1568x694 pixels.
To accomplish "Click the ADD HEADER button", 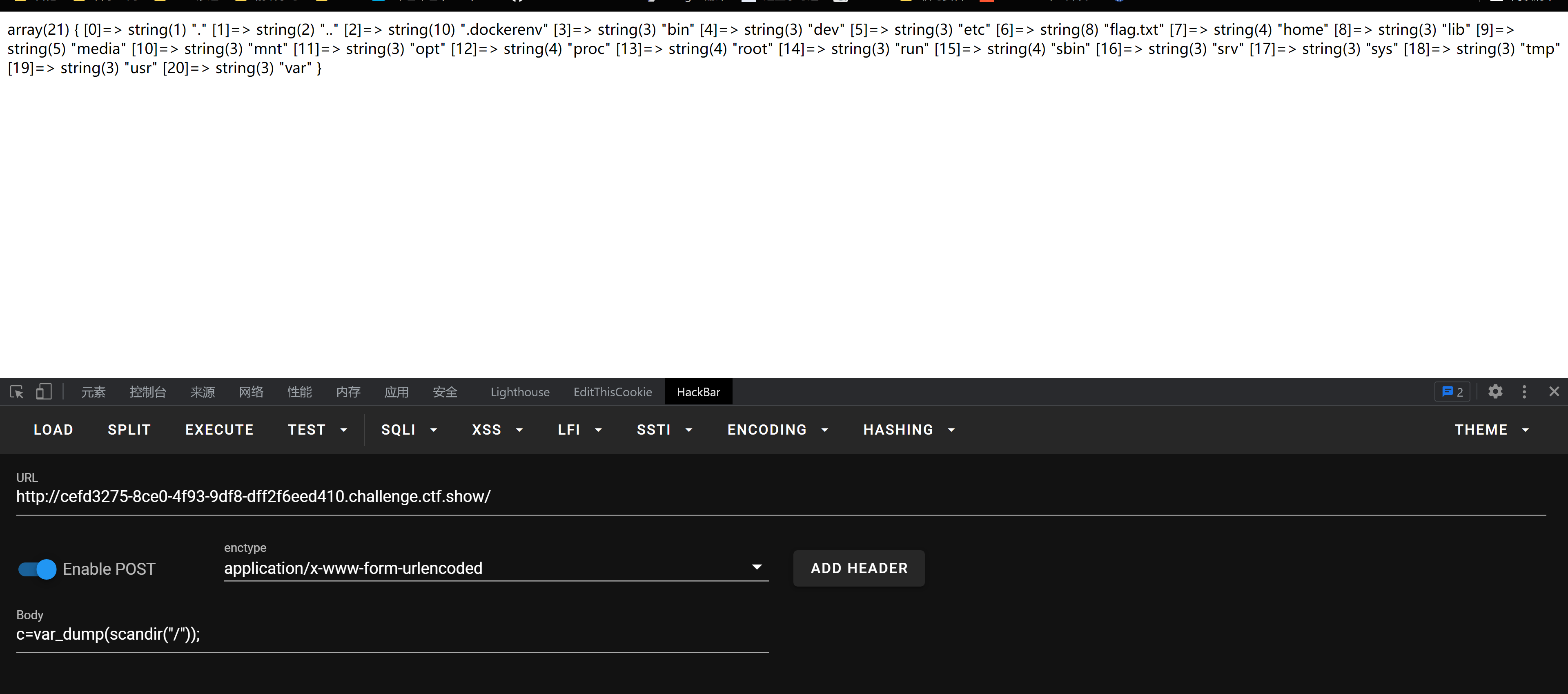I will (x=858, y=569).
